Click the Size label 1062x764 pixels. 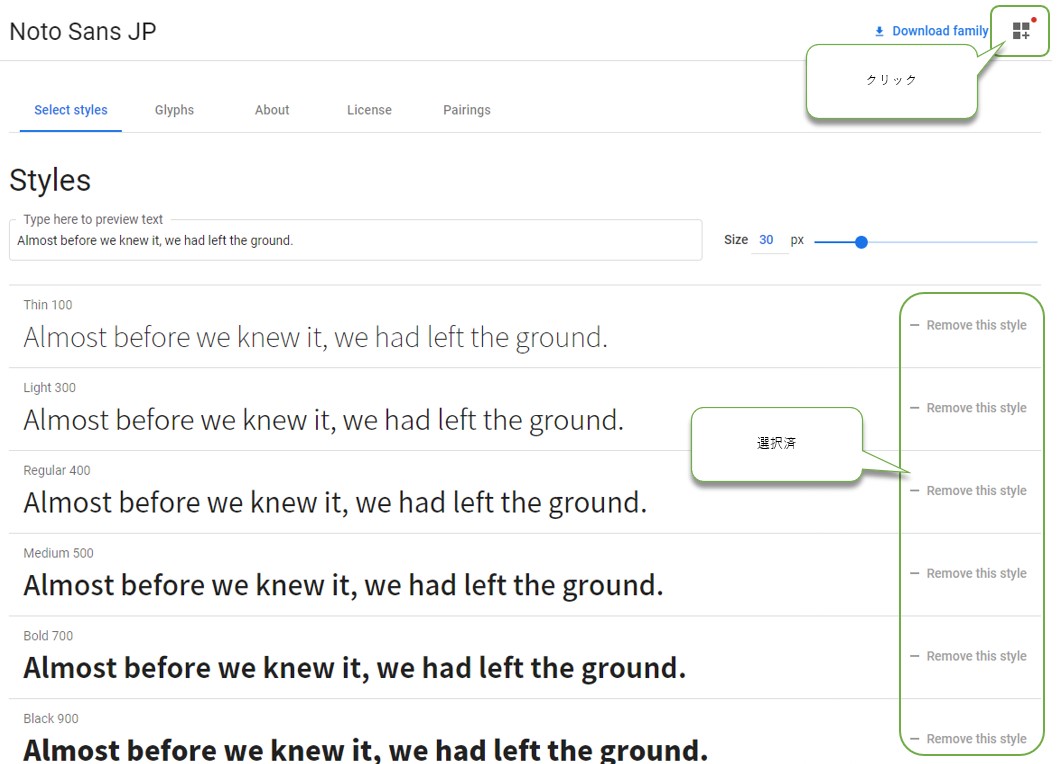pyautogui.click(x=736, y=240)
